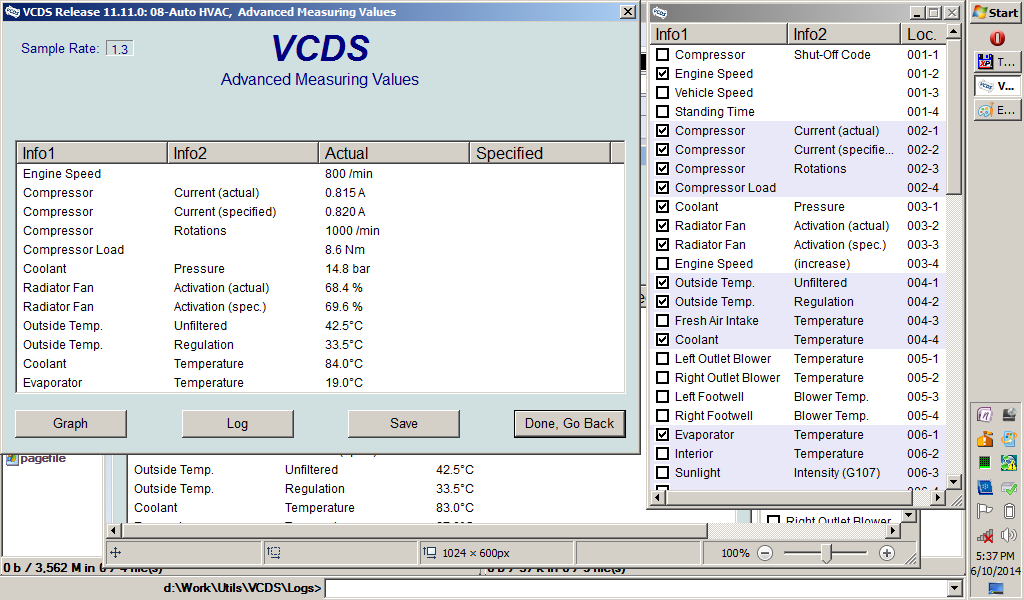Uncheck the Evaporator Temperature checkbox

[x=662, y=434]
